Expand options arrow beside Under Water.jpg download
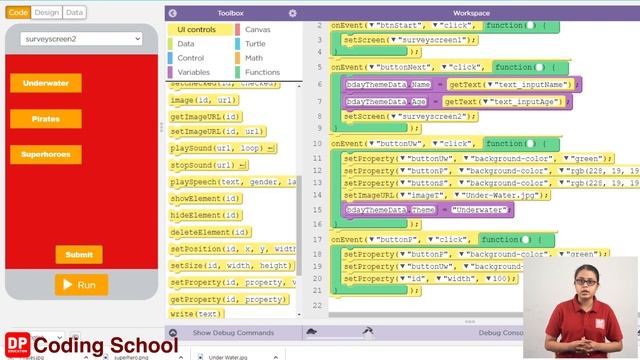The height and width of the screenshot is (360, 640). click(x=276, y=357)
